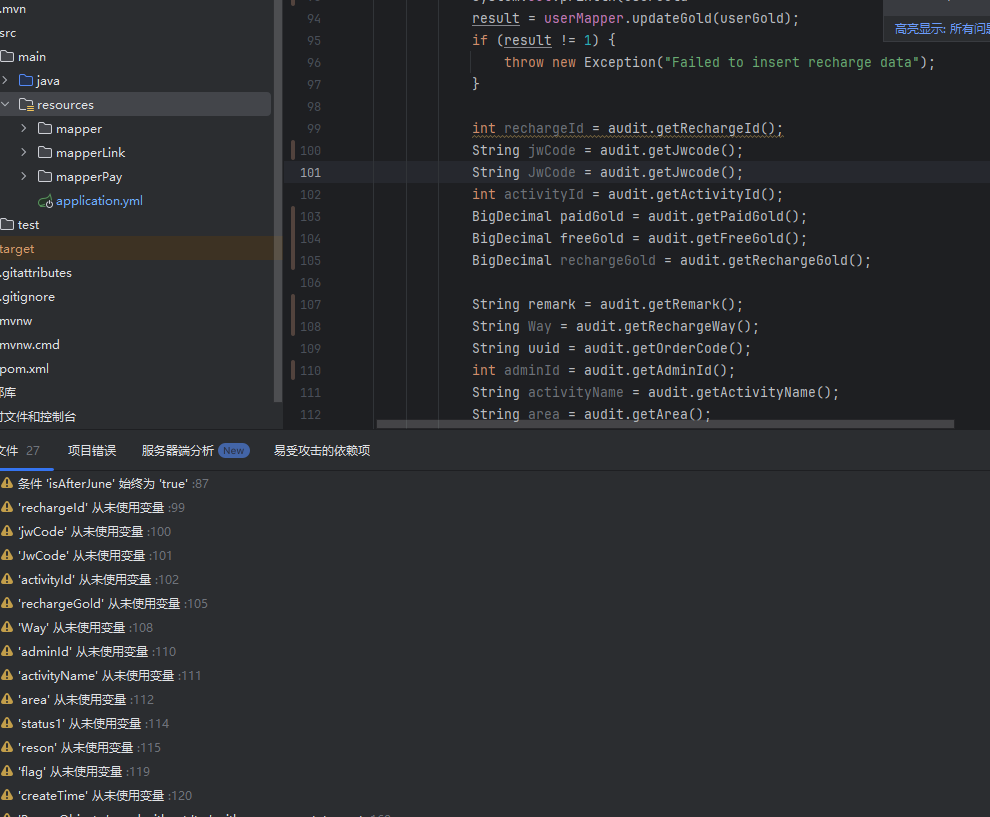Click warning icon for 'activityId' unused variable

click(7, 579)
